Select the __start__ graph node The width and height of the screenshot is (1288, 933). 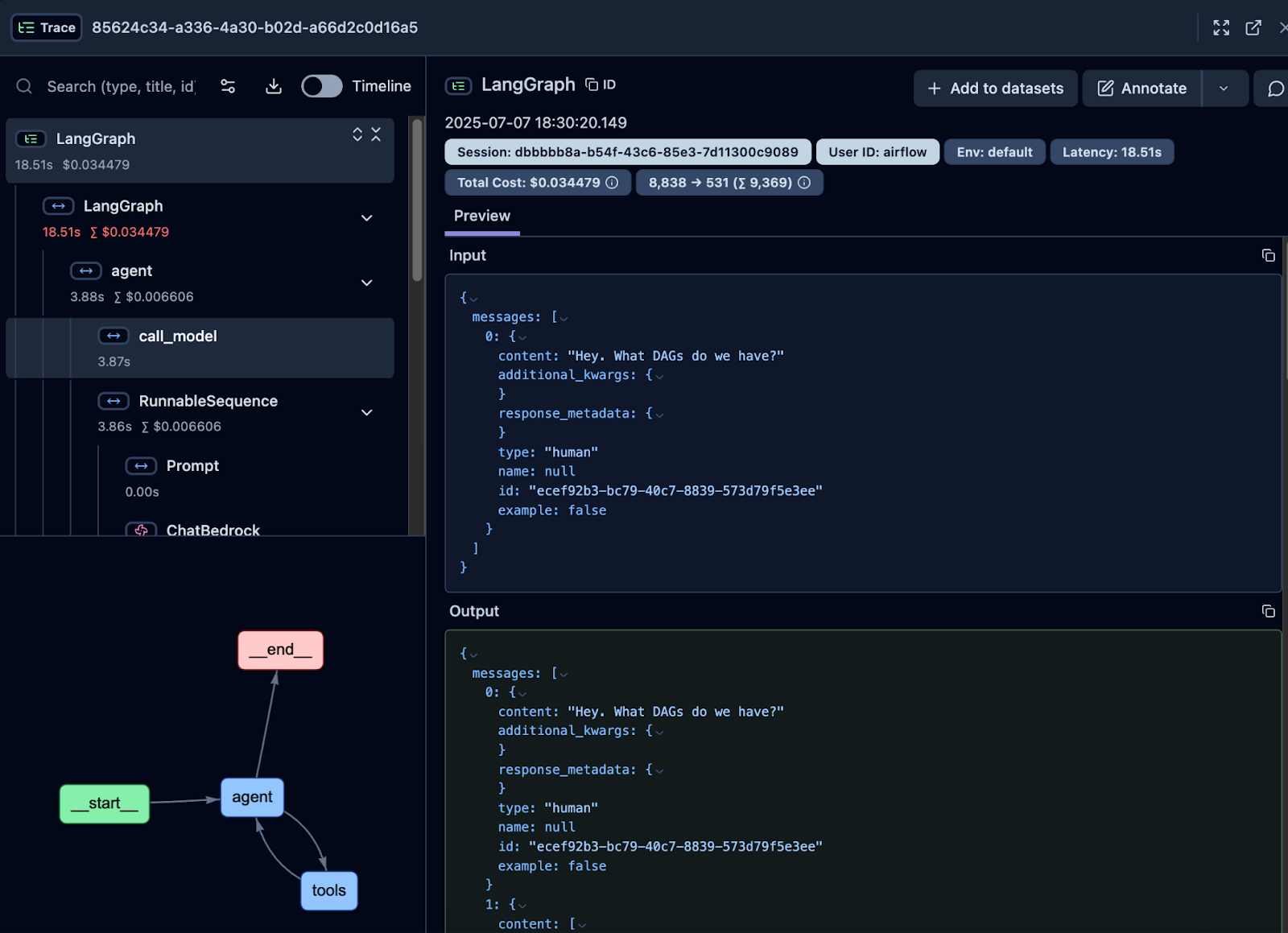point(105,803)
